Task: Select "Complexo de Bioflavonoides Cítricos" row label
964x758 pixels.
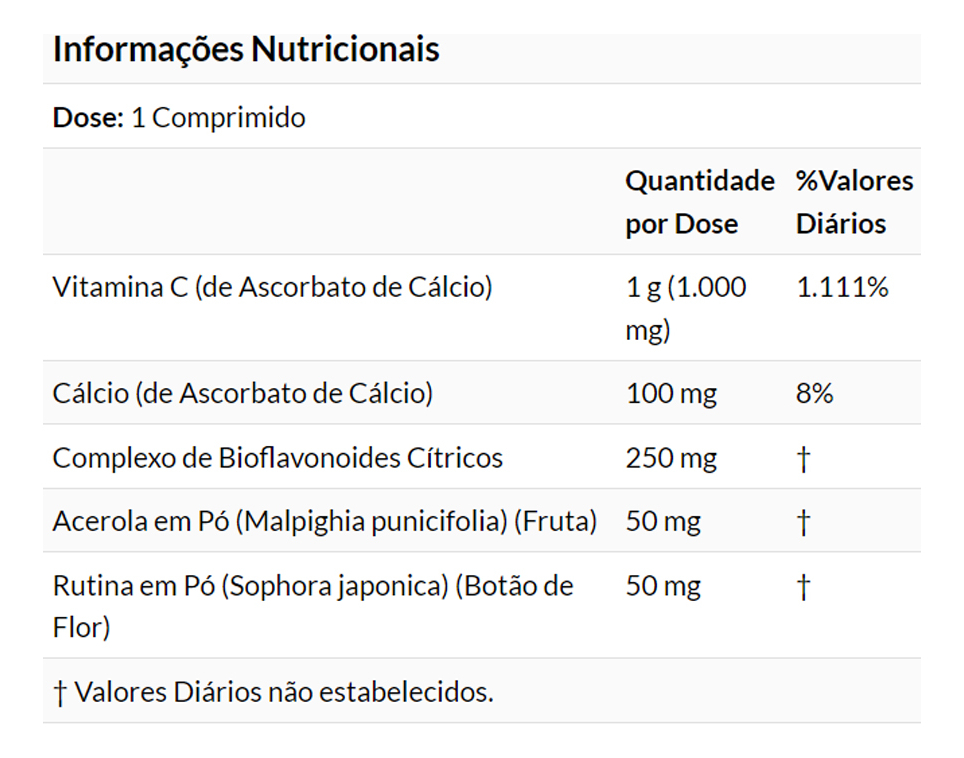Action: (278, 458)
